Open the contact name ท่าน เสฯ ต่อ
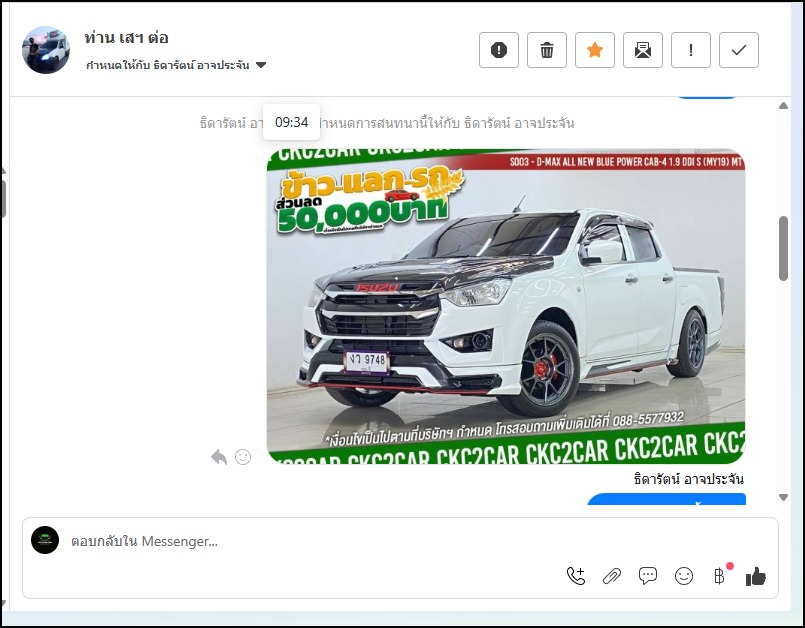This screenshot has width=805, height=628. [126, 37]
